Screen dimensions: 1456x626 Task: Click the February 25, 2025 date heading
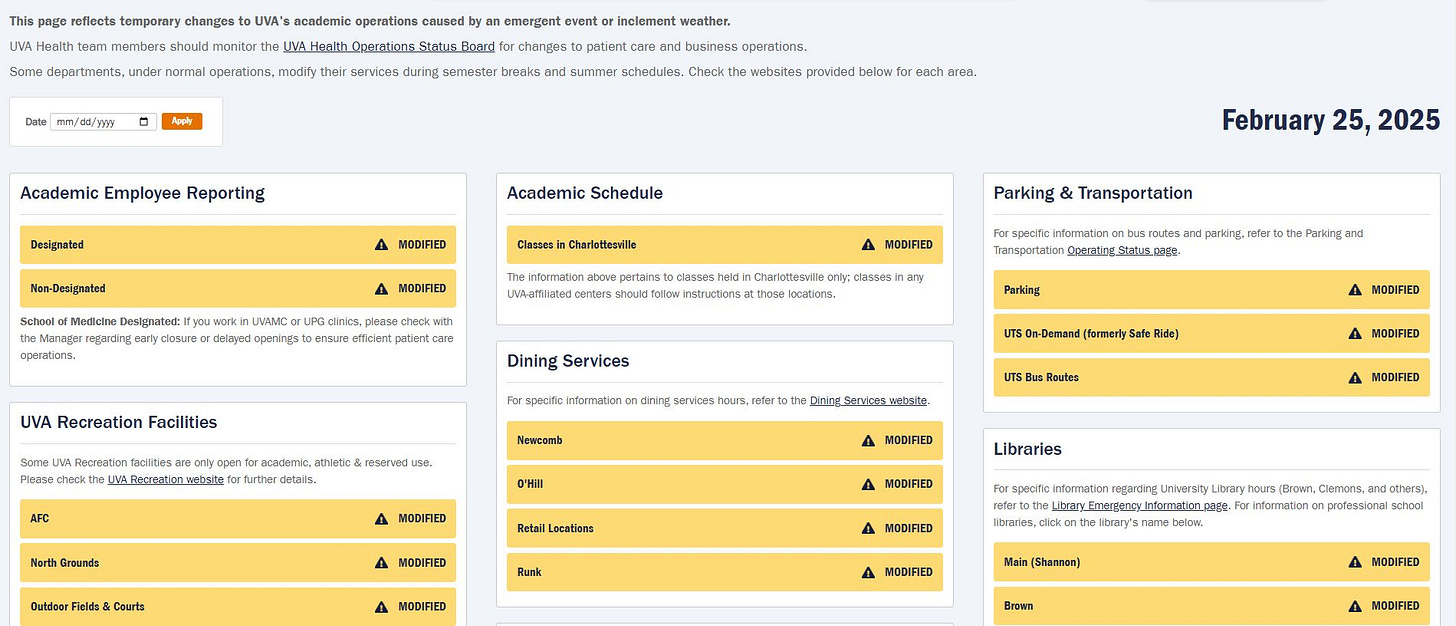tap(1331, 120)
